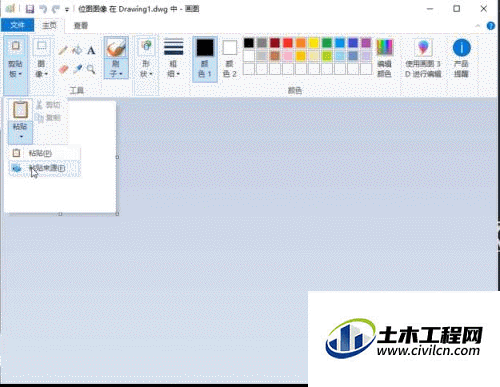Click the Save icon in title bar

click(x=30, y=9)
